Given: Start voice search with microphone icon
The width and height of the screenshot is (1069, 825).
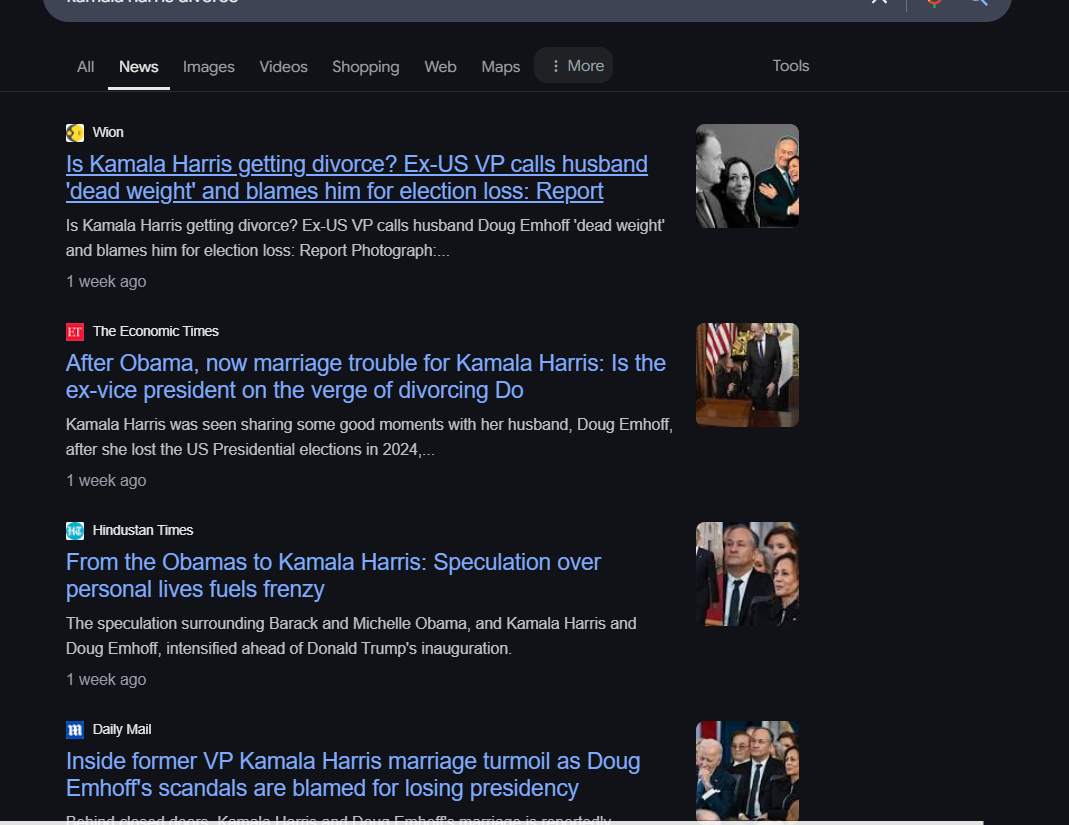Looking at the screenshot, I should coord(934,2).
